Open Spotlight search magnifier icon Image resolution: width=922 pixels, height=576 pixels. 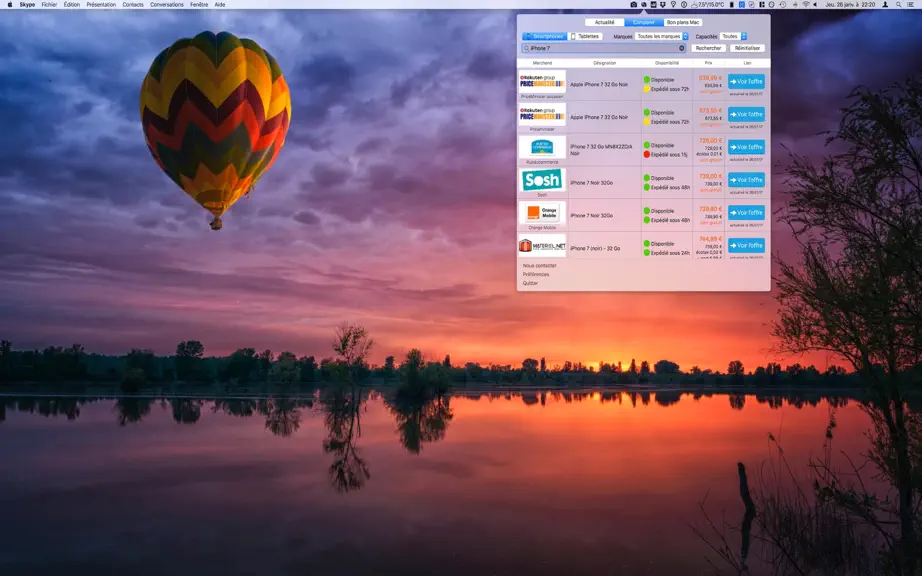click(x=898, y=4)
